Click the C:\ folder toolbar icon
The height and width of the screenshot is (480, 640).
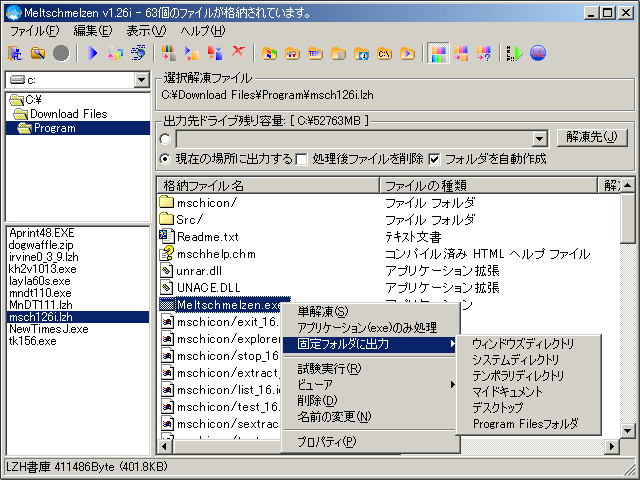tap(384, 53)
